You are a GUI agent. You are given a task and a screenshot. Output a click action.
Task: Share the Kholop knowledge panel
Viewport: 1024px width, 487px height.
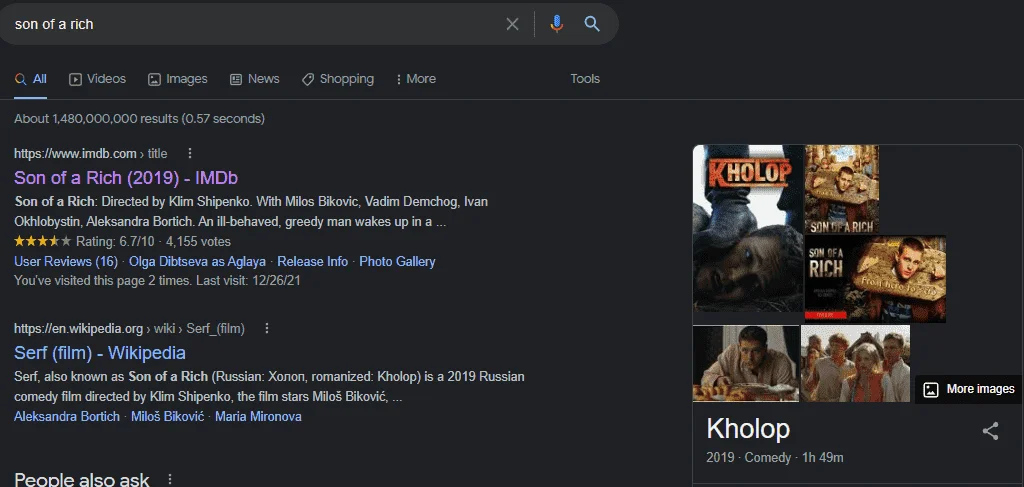[x=990, y=431]
